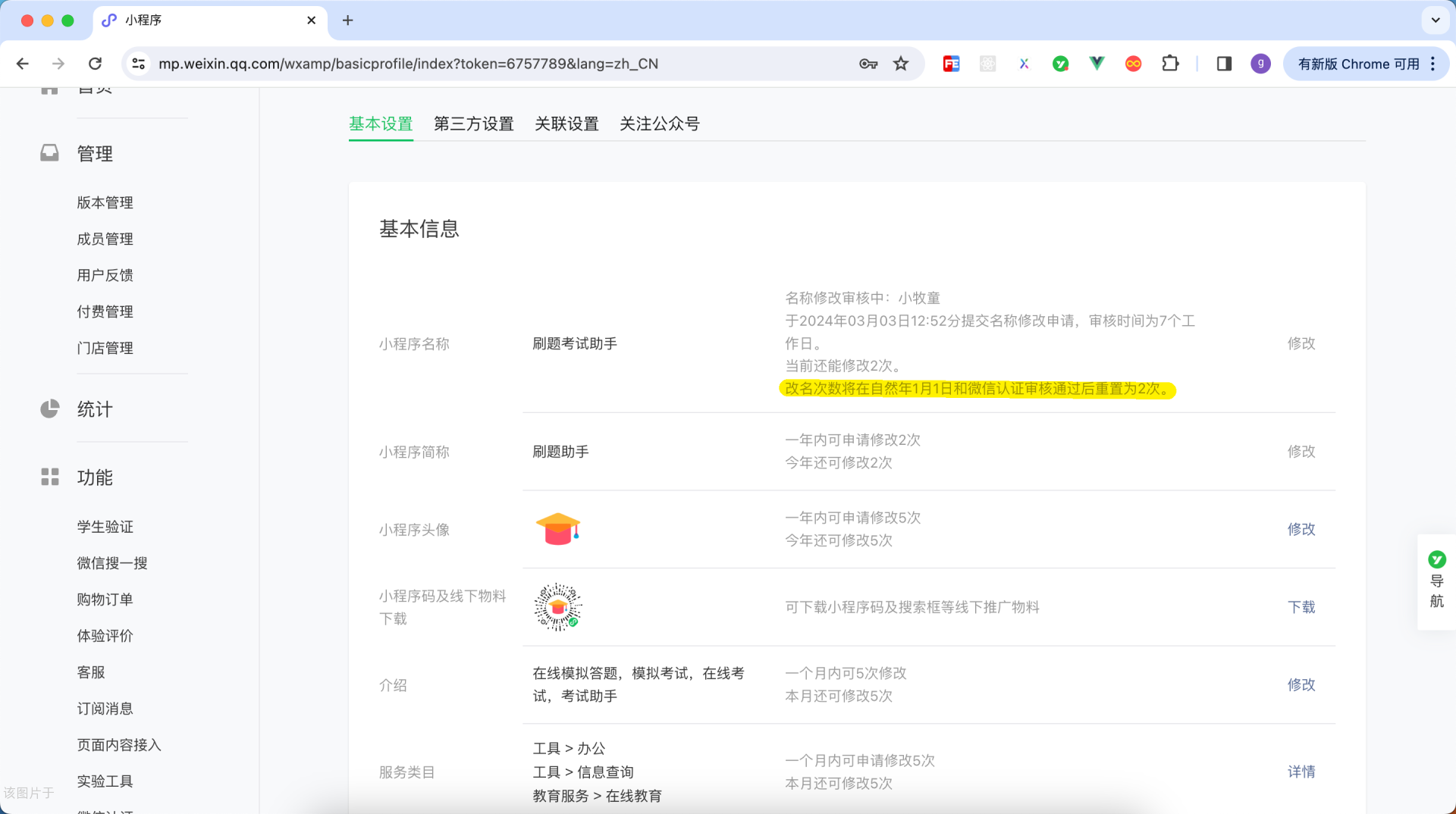Click the 统计 pie chart icon

(49, 409)
